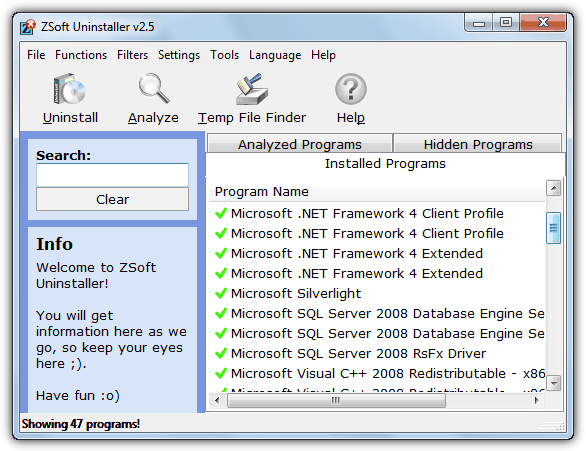Screen dimensions: 586x451
Task: Select the first Microsoft .NET Framework 4 Extended row
Action: coord(377,253)
